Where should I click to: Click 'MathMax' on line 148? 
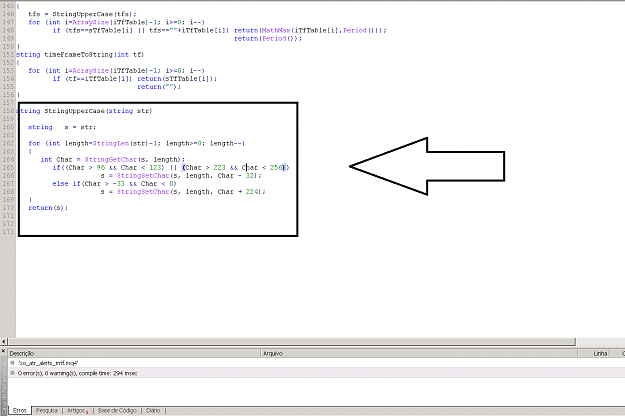click(276, 30)
